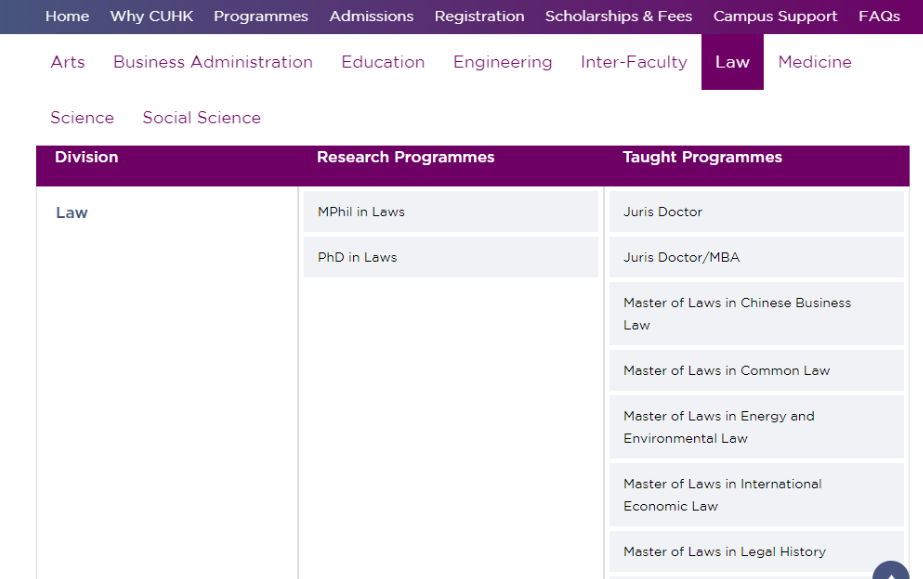Click the Law division name
This screenshot has width=923, height=579.
click(x=72, y=213)
